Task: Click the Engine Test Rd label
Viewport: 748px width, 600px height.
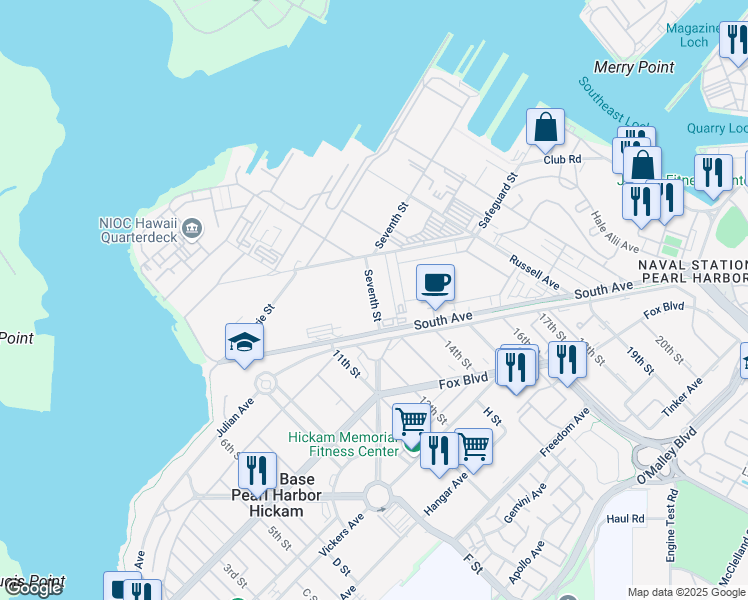Action: coord(671,525)
